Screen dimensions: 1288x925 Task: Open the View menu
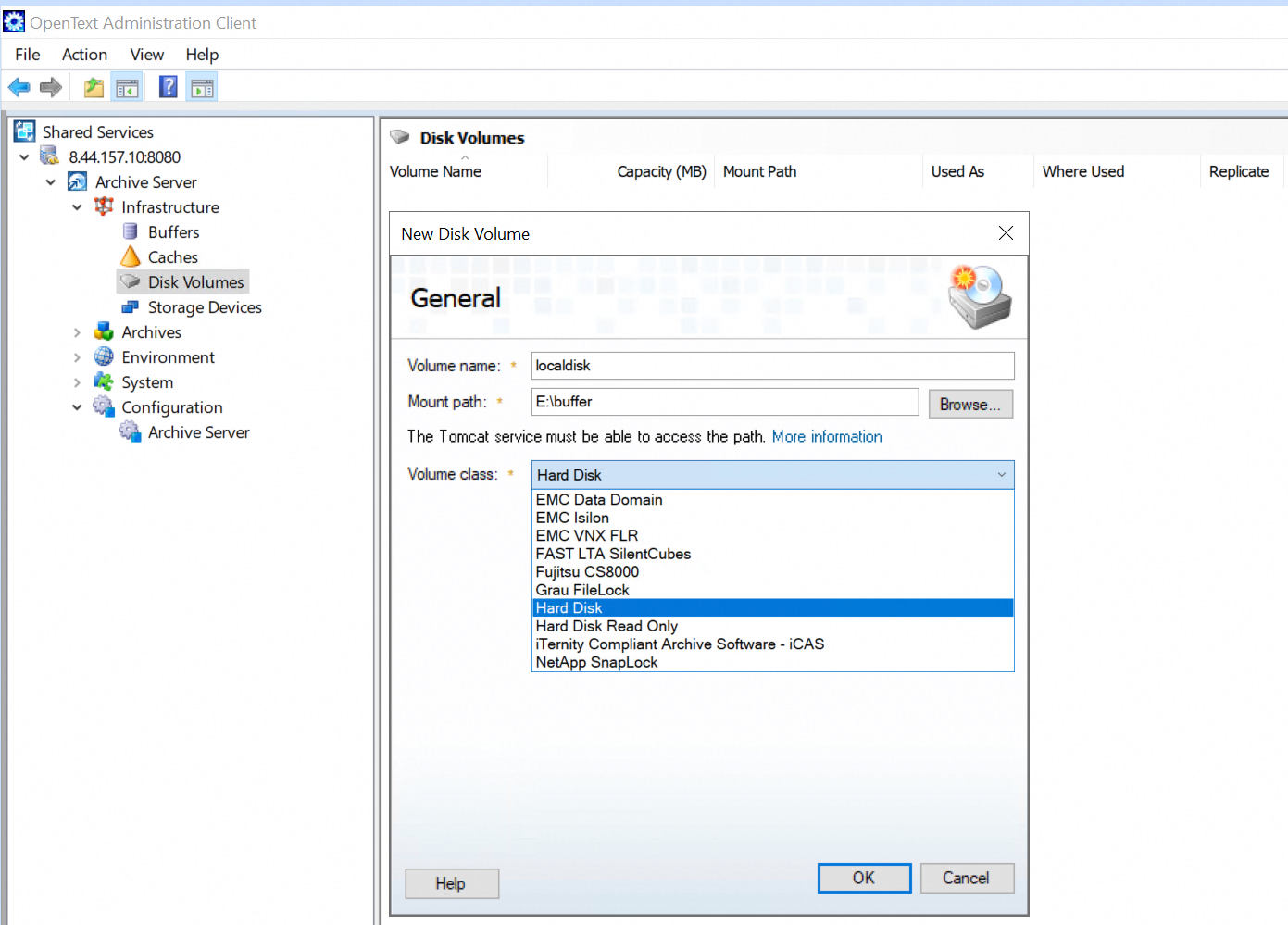point(147,55)
